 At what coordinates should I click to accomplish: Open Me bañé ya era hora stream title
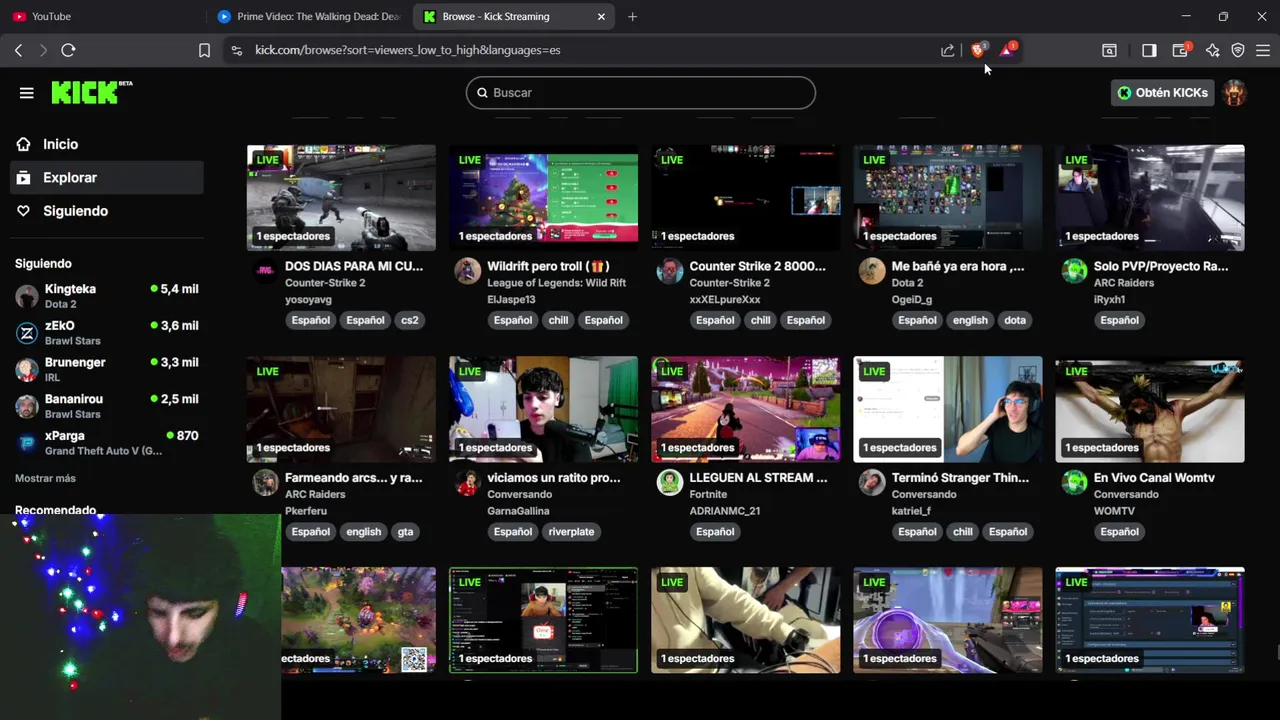958,266
